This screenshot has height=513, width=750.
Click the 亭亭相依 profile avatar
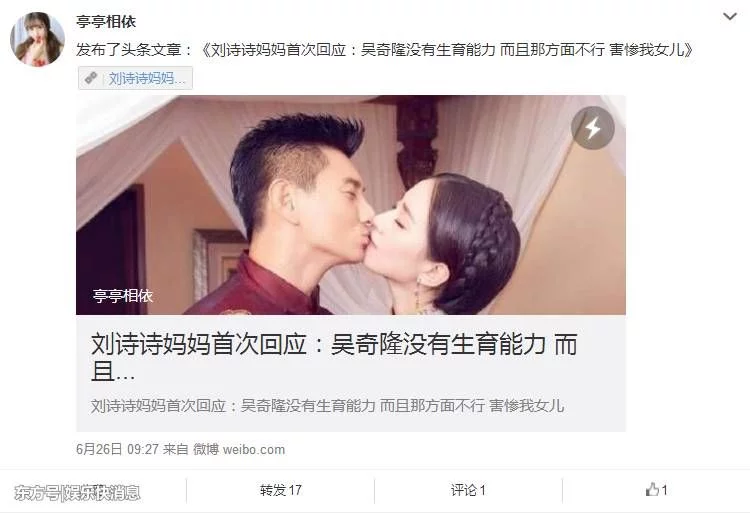(37, 39)
